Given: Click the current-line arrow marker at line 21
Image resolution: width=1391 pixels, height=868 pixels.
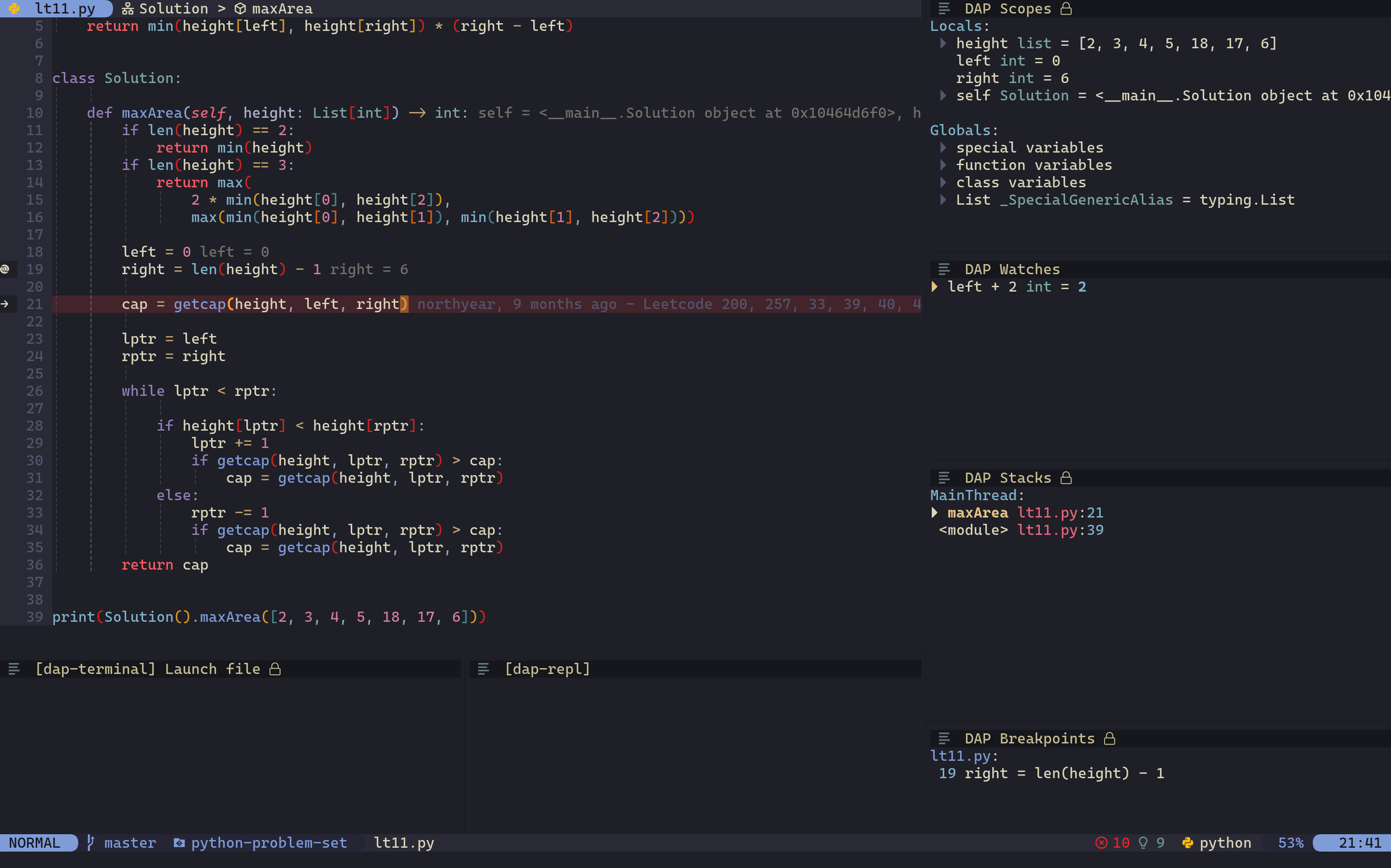Looking at the screenshot, I should coord(5,304).
